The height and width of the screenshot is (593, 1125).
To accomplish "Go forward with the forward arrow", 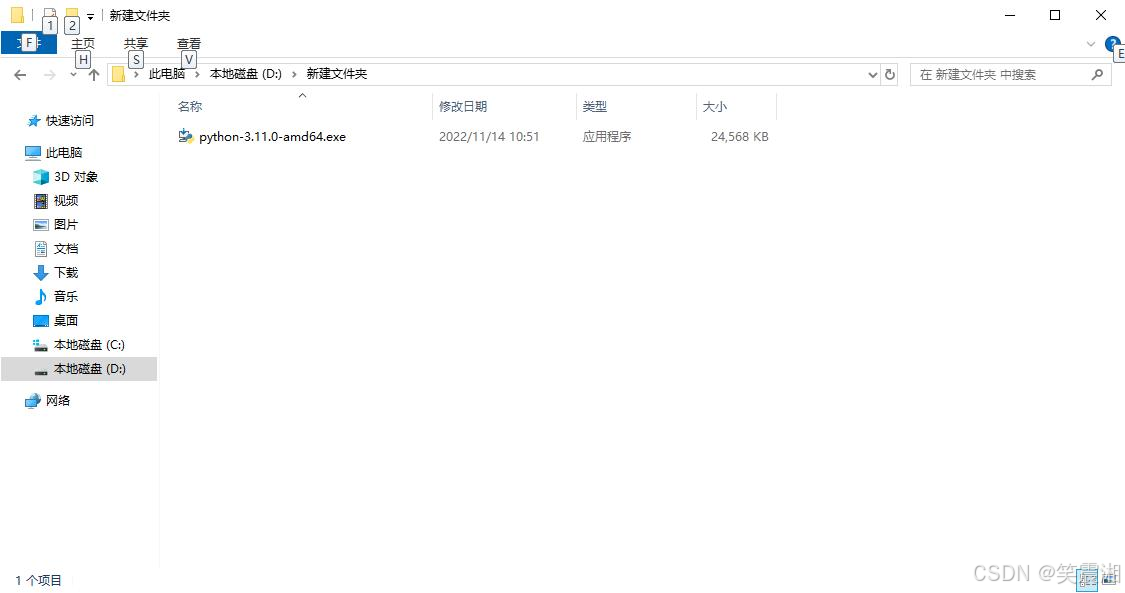I will [x=50, y=75].
